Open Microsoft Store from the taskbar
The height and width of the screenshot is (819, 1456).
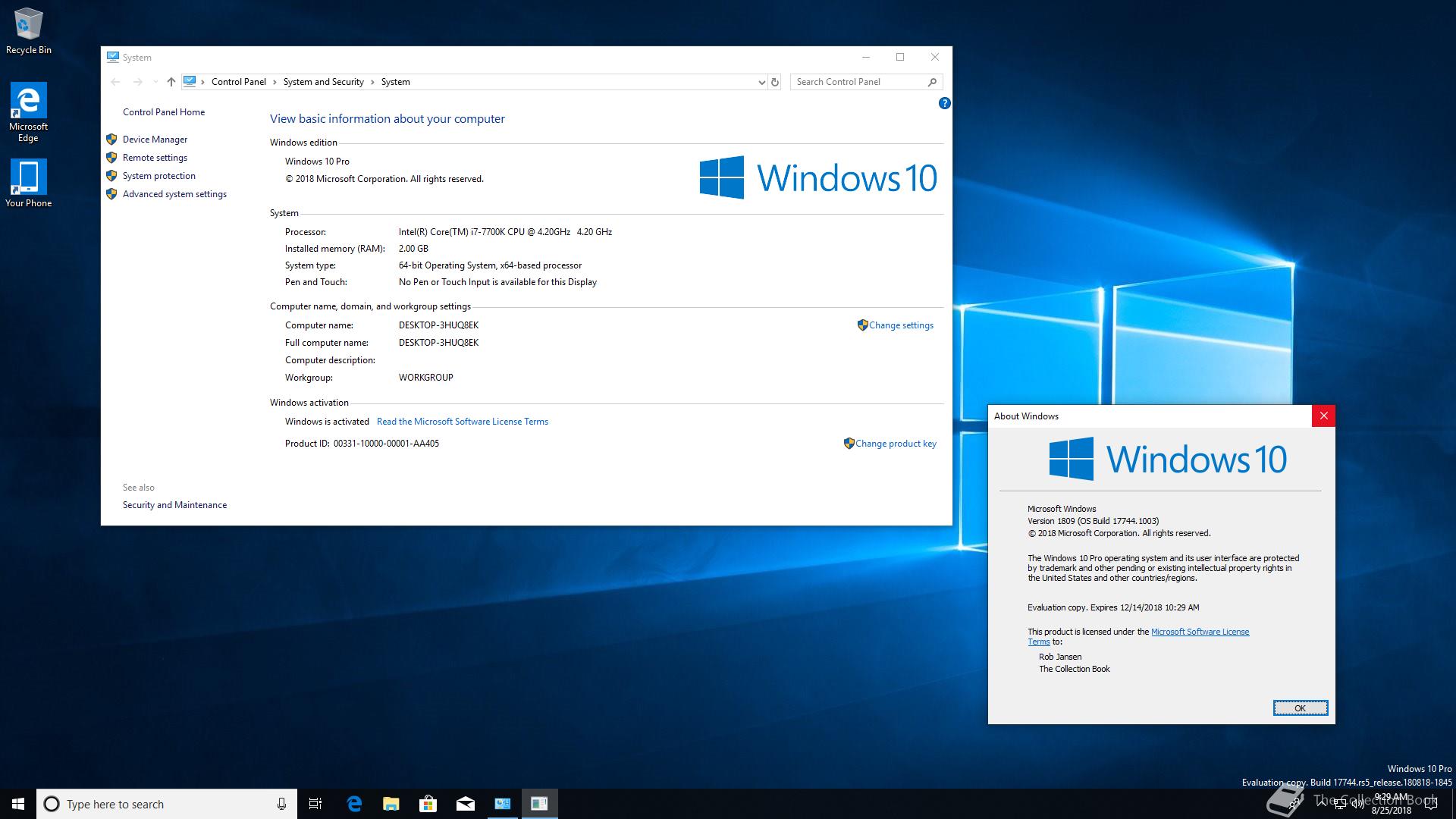click(428, 804)
